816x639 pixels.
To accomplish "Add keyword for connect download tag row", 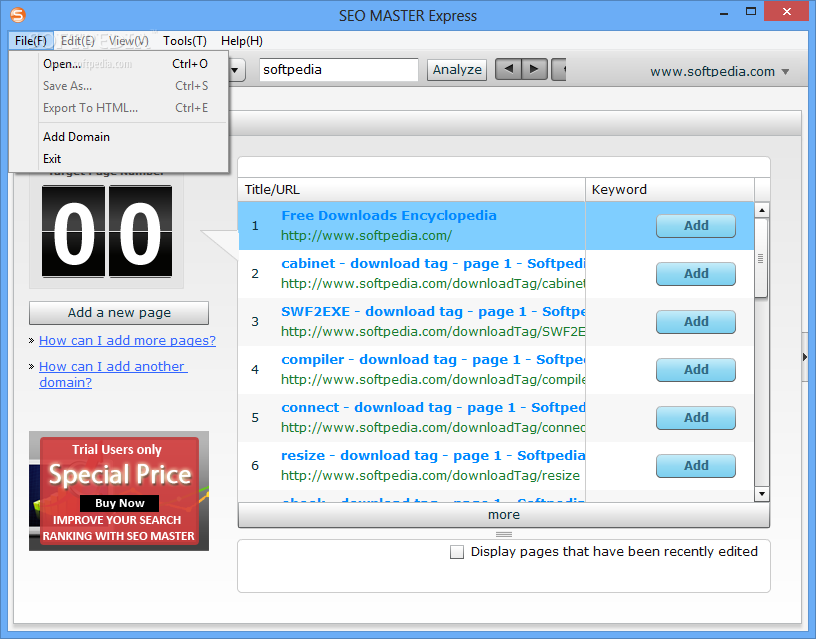I will pos(696,418).
